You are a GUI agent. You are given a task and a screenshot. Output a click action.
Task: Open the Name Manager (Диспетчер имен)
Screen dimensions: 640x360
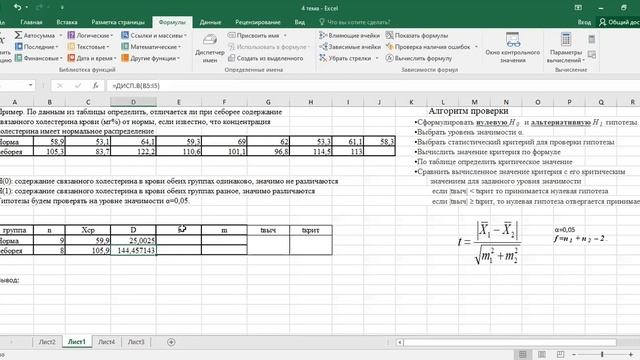click(210, 48)
